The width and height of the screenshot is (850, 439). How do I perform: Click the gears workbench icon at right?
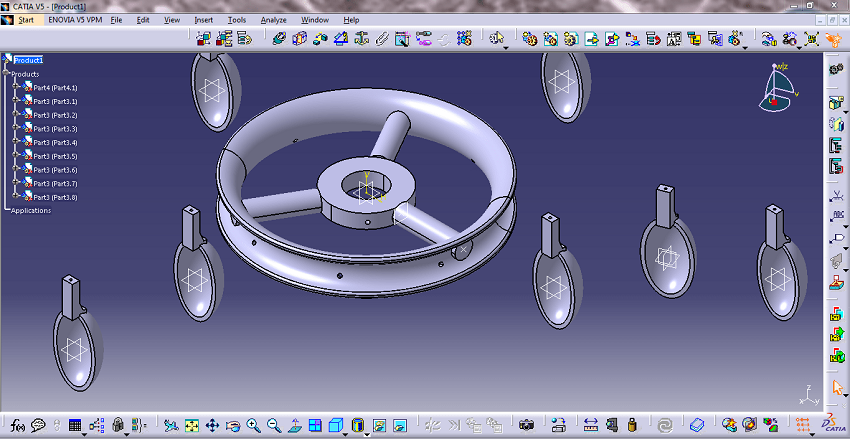836,69
